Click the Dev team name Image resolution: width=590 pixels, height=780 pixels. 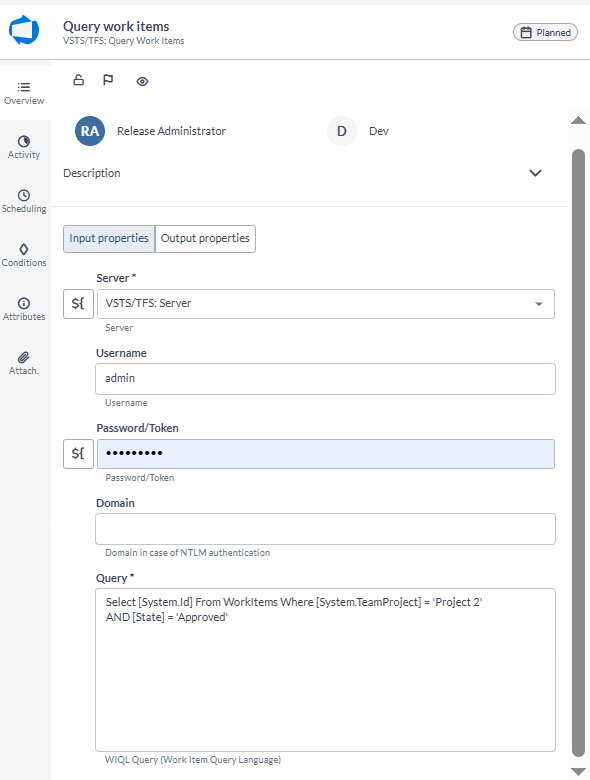coord(379,131)
